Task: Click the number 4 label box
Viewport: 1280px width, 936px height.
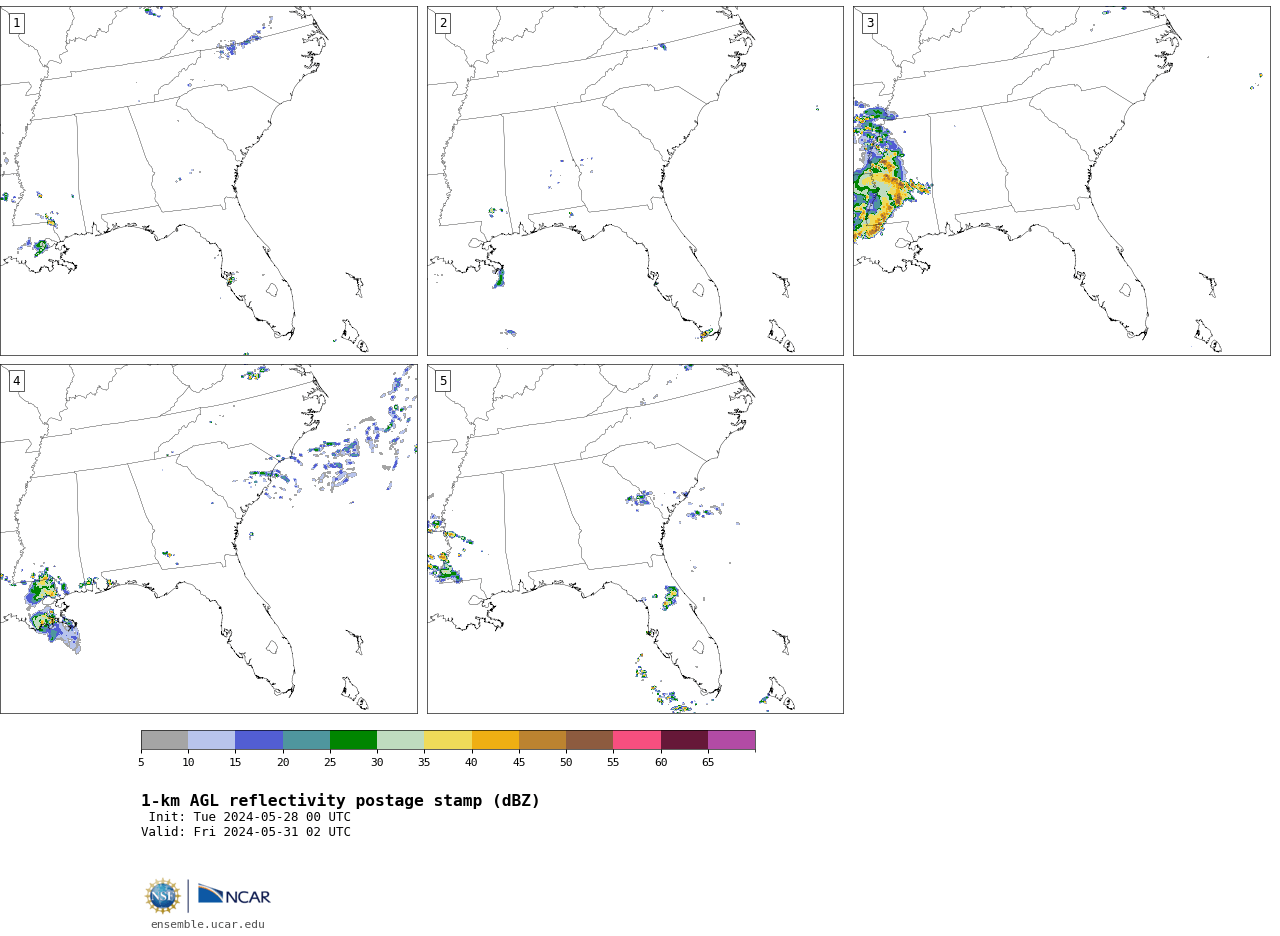Action: [16, 381]
